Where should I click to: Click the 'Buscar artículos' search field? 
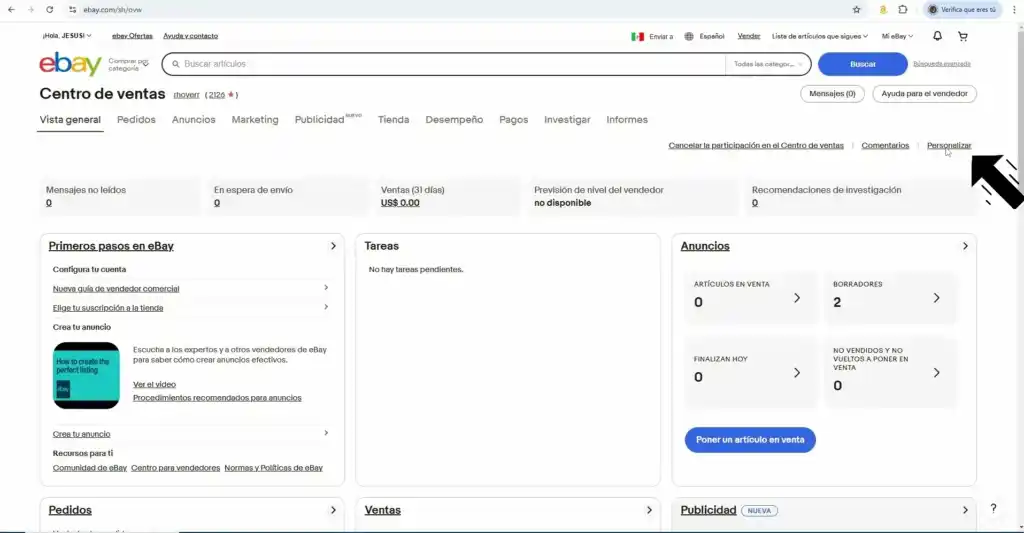coord(444,64)
